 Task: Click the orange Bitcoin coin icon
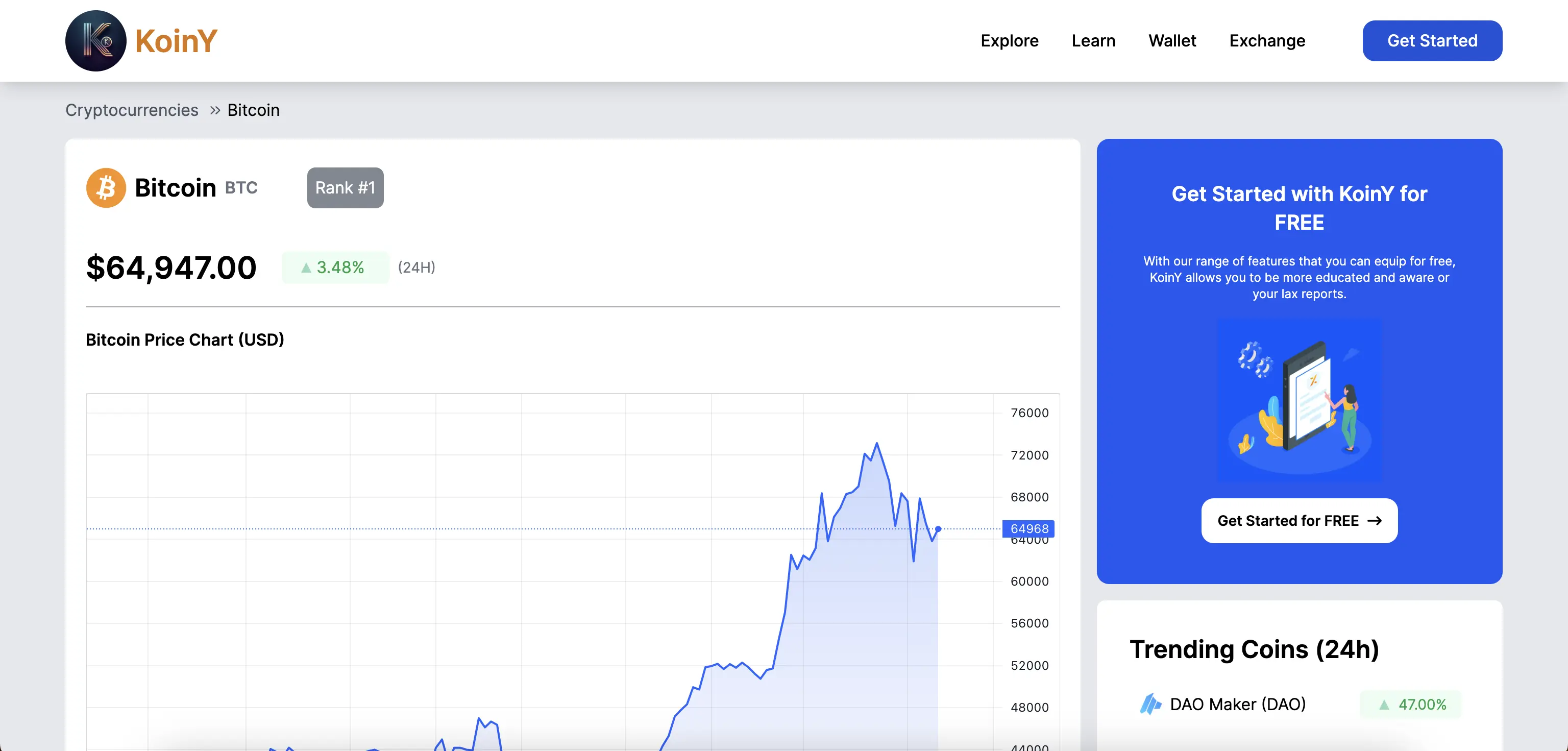106,187
